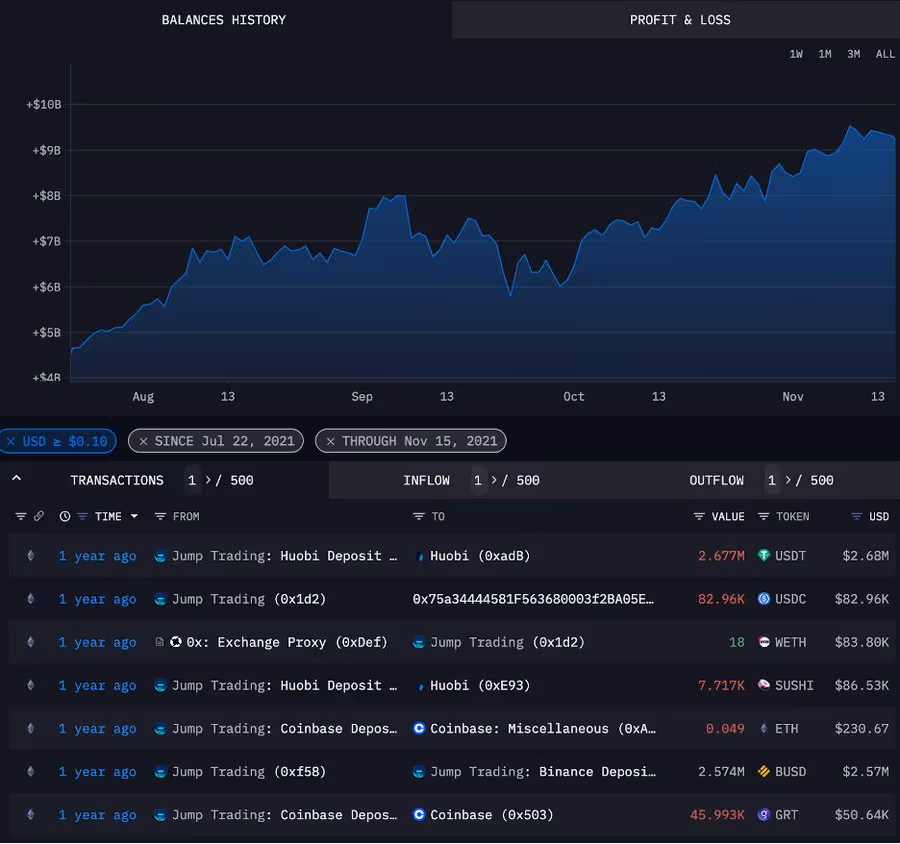Go to next Outflow page arrow
900x844 pixels.
click(x=788, y=480)
